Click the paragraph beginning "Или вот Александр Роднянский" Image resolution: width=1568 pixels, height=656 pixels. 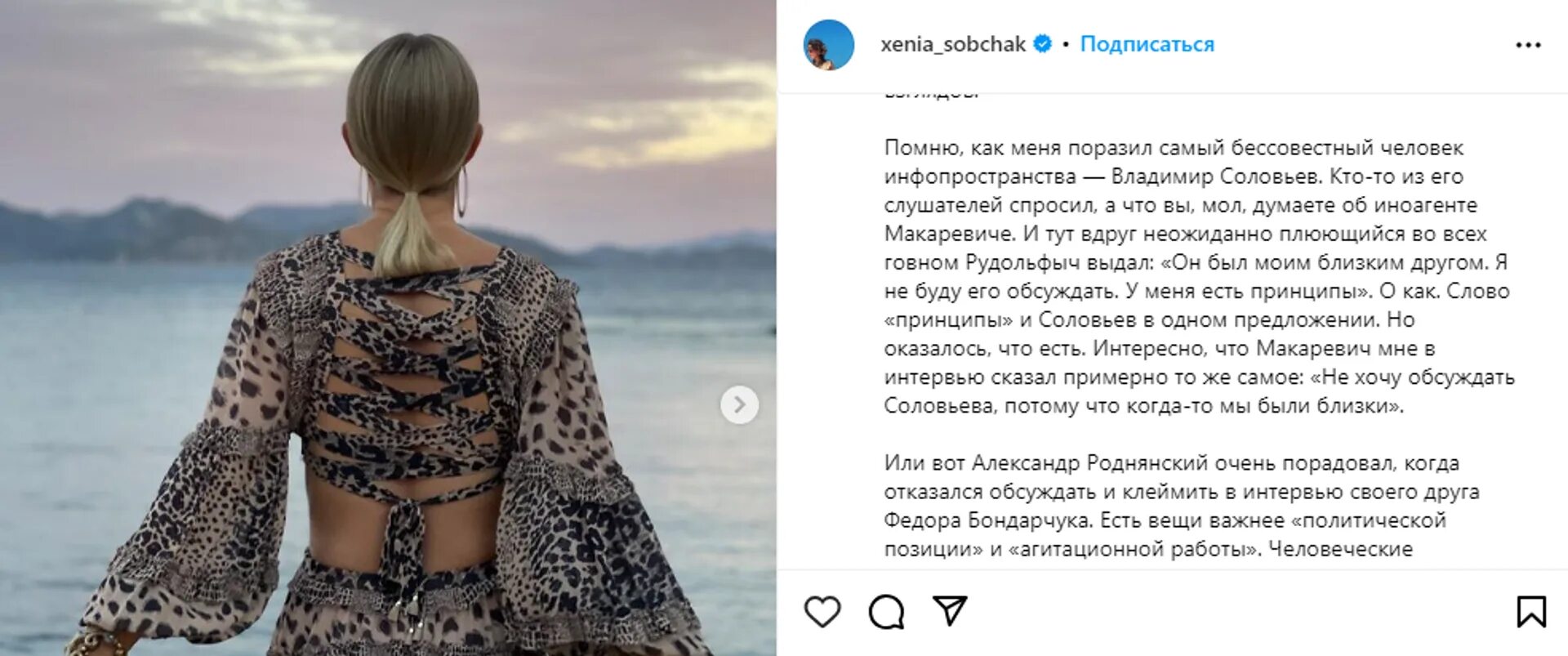(x=1181, y=506)
